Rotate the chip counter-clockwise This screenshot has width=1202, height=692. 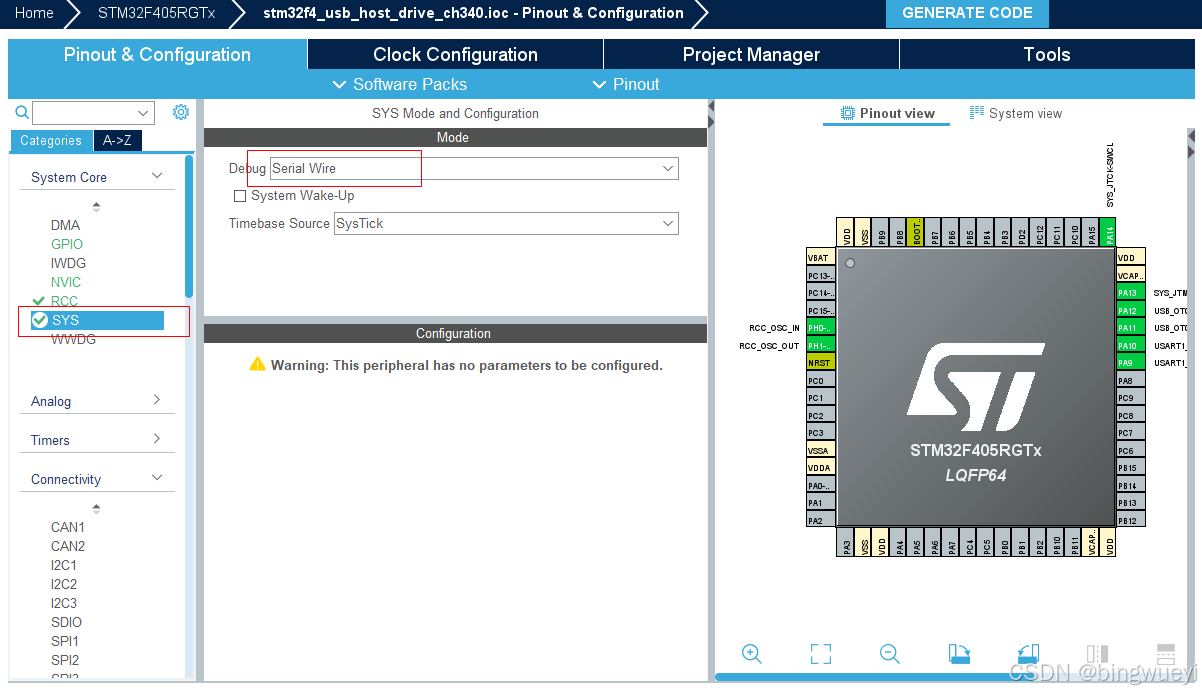1028,654
